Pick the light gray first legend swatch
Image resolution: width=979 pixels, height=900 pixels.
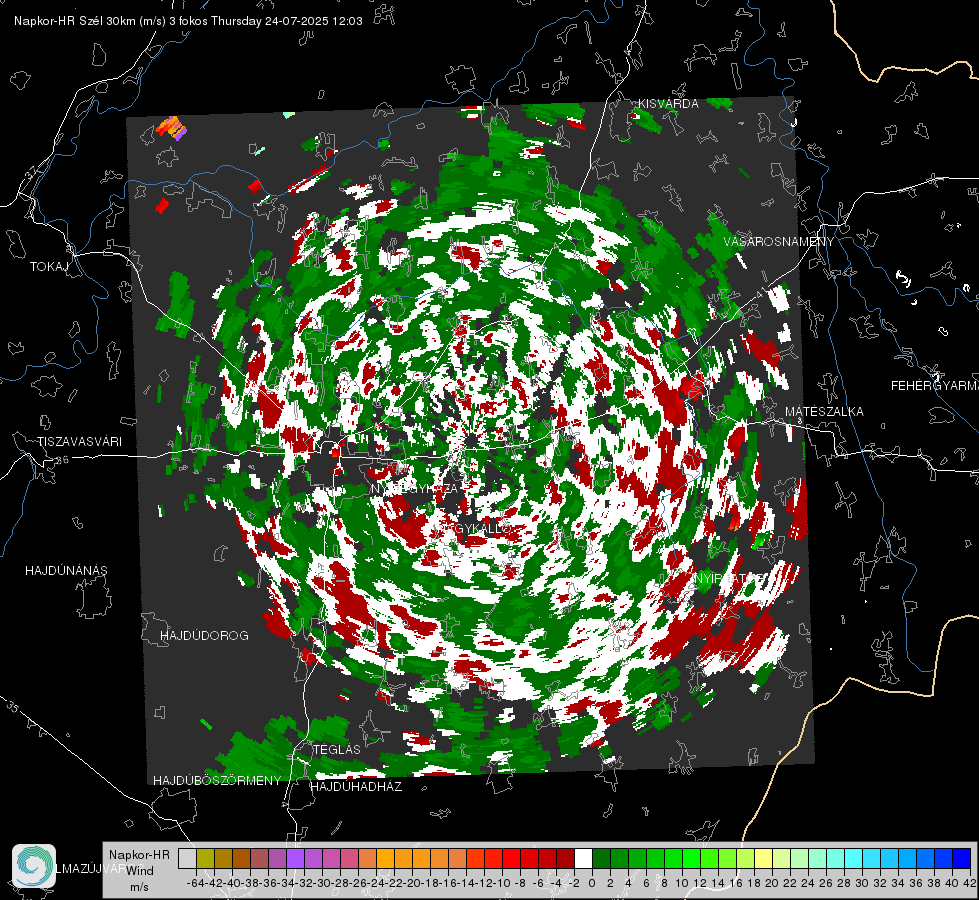pos(187,859)
